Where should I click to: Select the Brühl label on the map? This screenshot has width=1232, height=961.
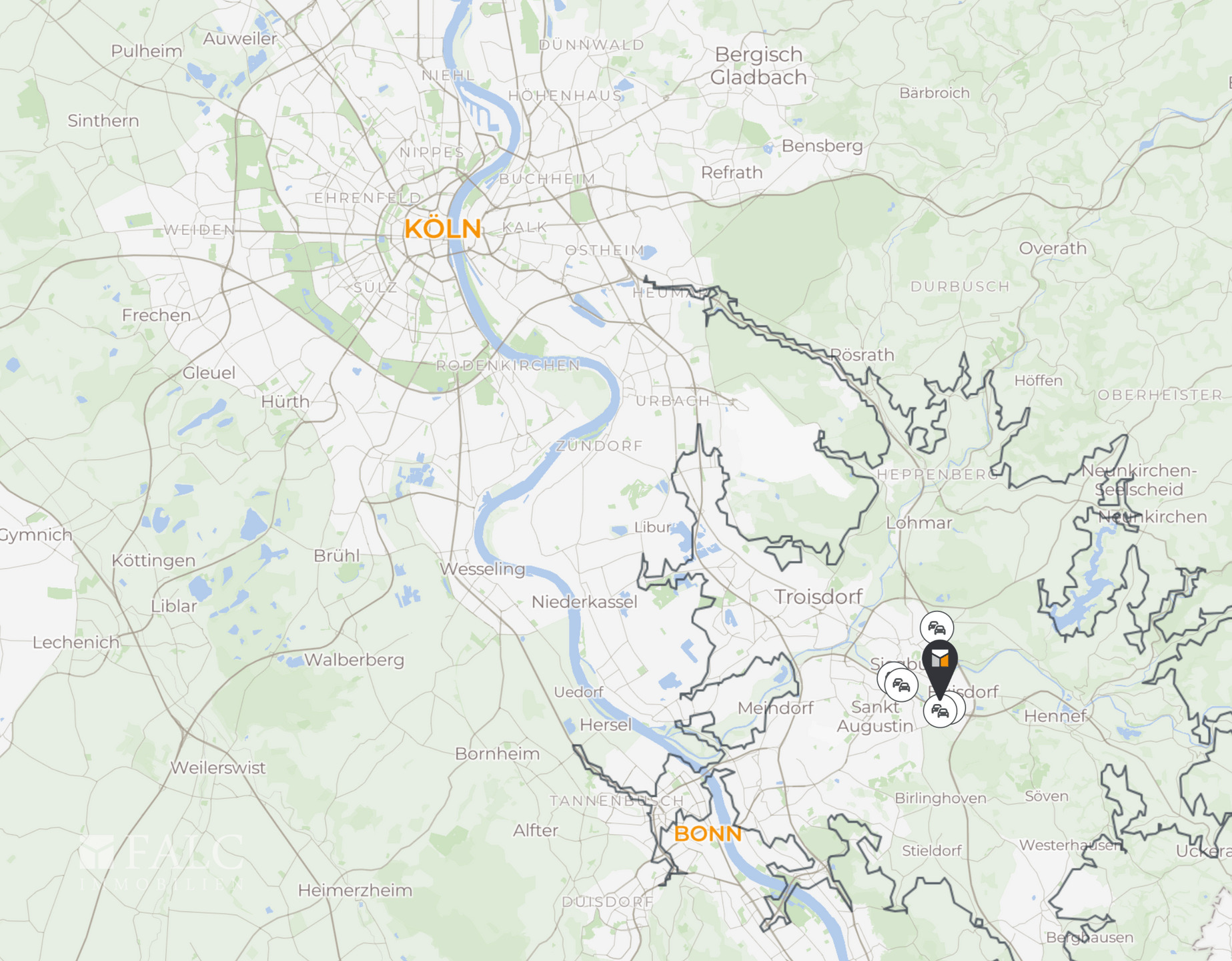336,555
